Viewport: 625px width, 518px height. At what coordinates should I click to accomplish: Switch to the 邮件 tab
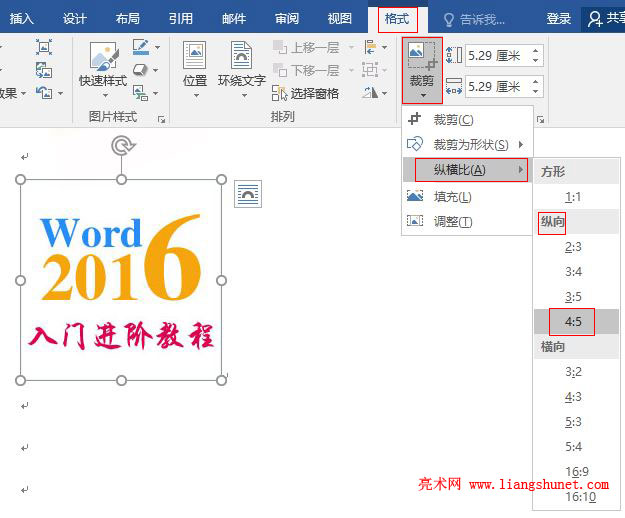(234, 18)
